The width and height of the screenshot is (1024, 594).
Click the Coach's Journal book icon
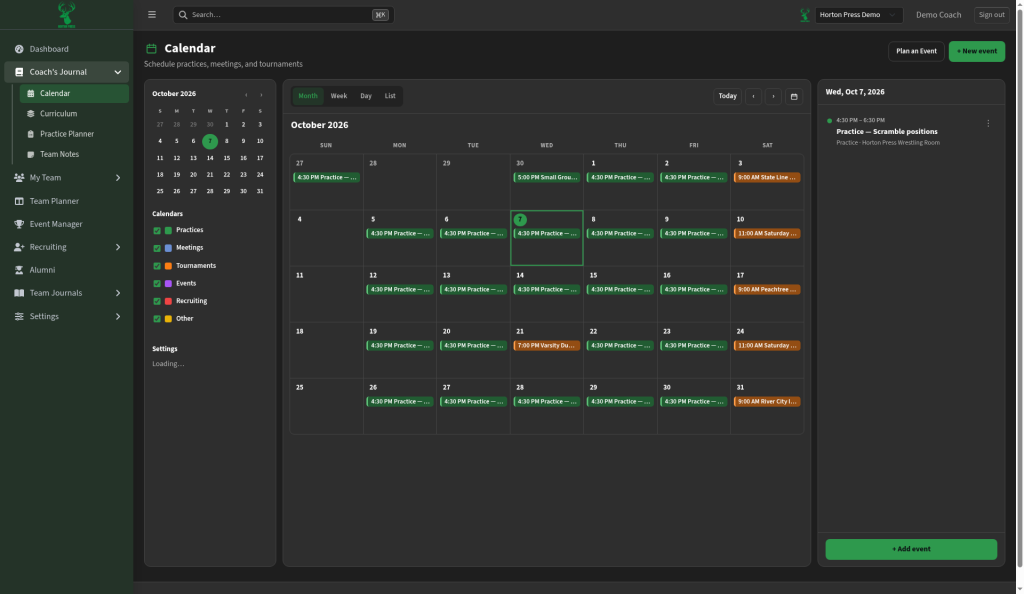19,72
